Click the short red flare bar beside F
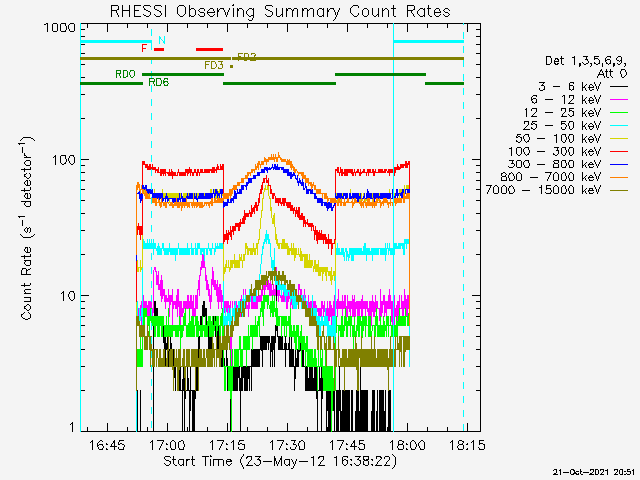This screenshot has height=480, width=640. (x=159, y=49)
